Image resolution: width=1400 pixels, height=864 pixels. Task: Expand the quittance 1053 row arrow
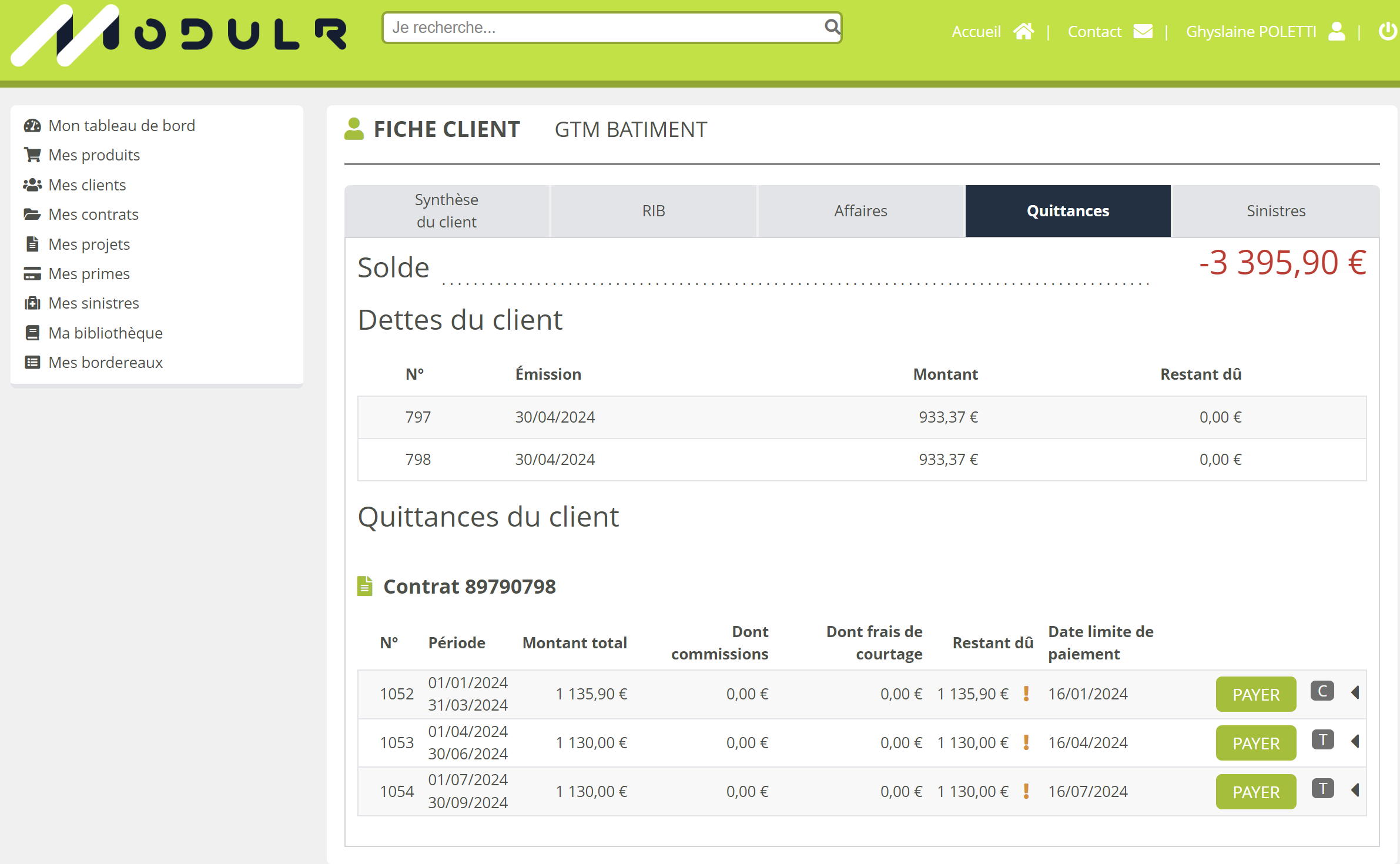pos(1355,741)
